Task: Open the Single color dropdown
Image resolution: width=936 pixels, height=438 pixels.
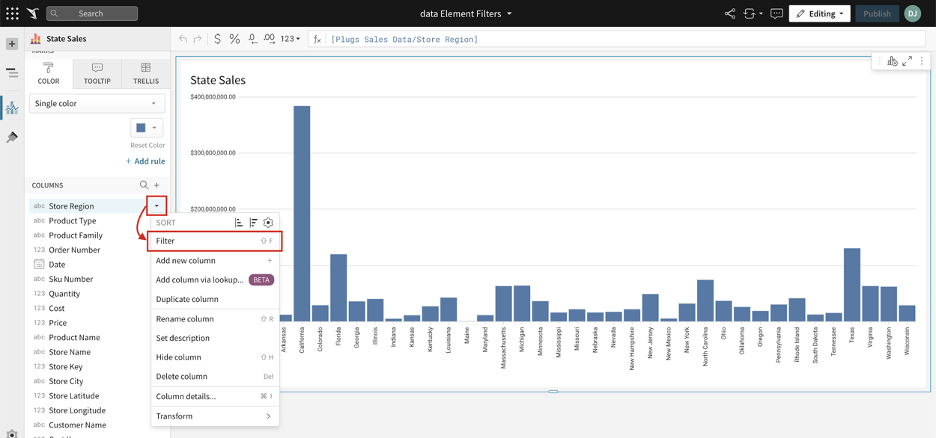Action: click(97, 103)
